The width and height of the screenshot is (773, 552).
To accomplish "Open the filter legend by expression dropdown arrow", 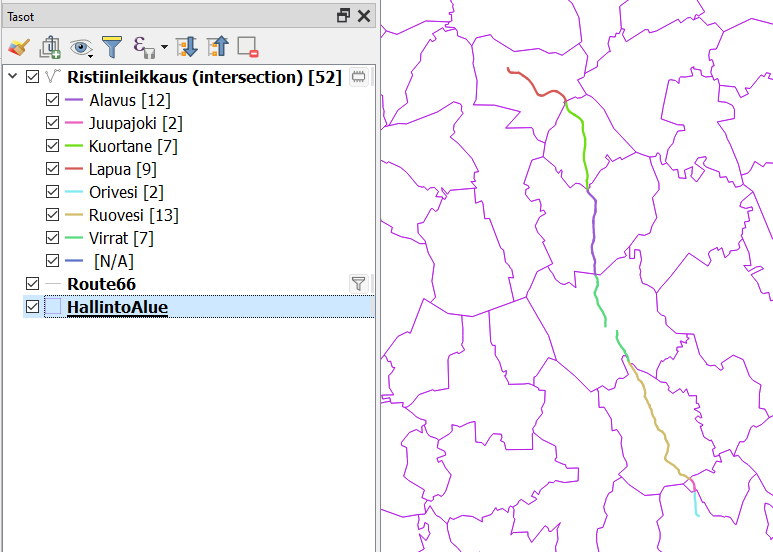I will pyautogui.click(x=163, y=47).
